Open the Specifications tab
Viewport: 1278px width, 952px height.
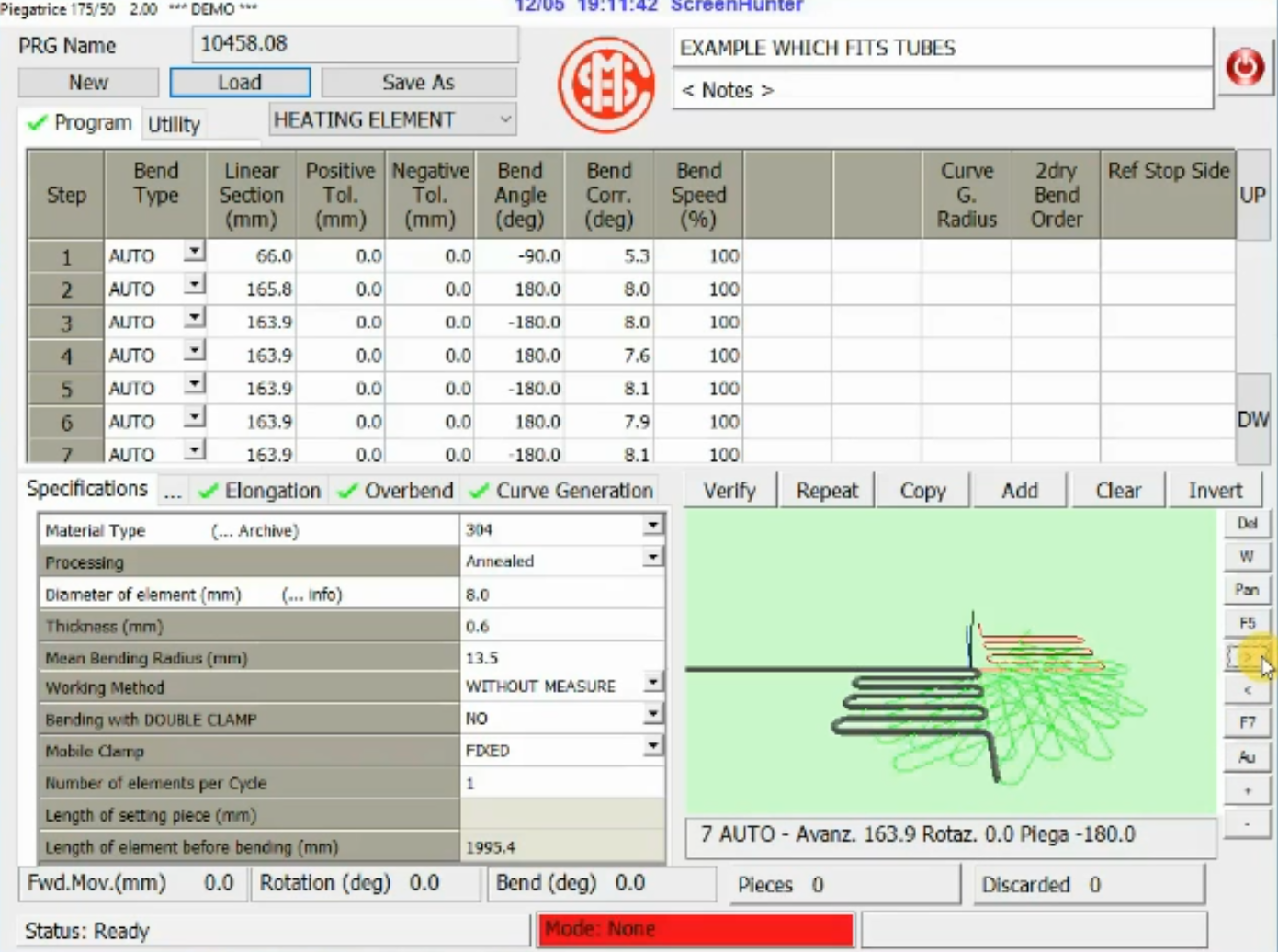pyautogui.click(x=87, y=489)
